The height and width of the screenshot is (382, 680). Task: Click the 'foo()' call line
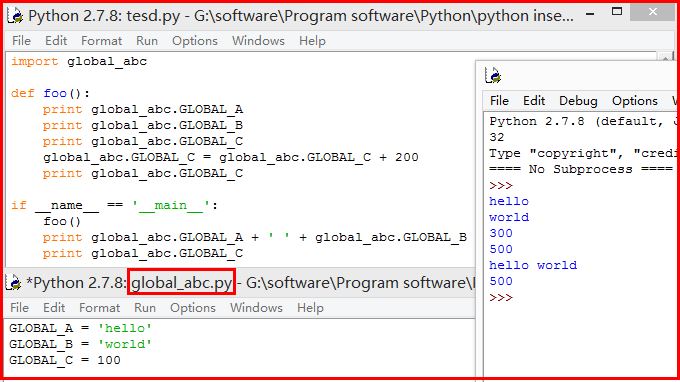pyautogui.click(x=62, y=221)
